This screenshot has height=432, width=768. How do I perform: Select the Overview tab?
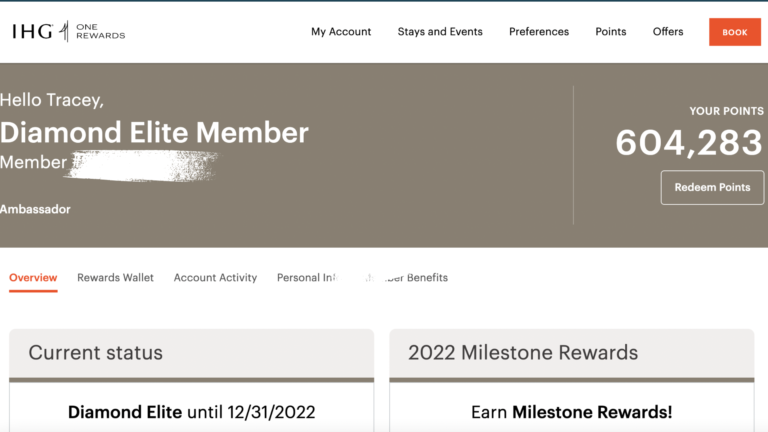click(x=33, y=278)
